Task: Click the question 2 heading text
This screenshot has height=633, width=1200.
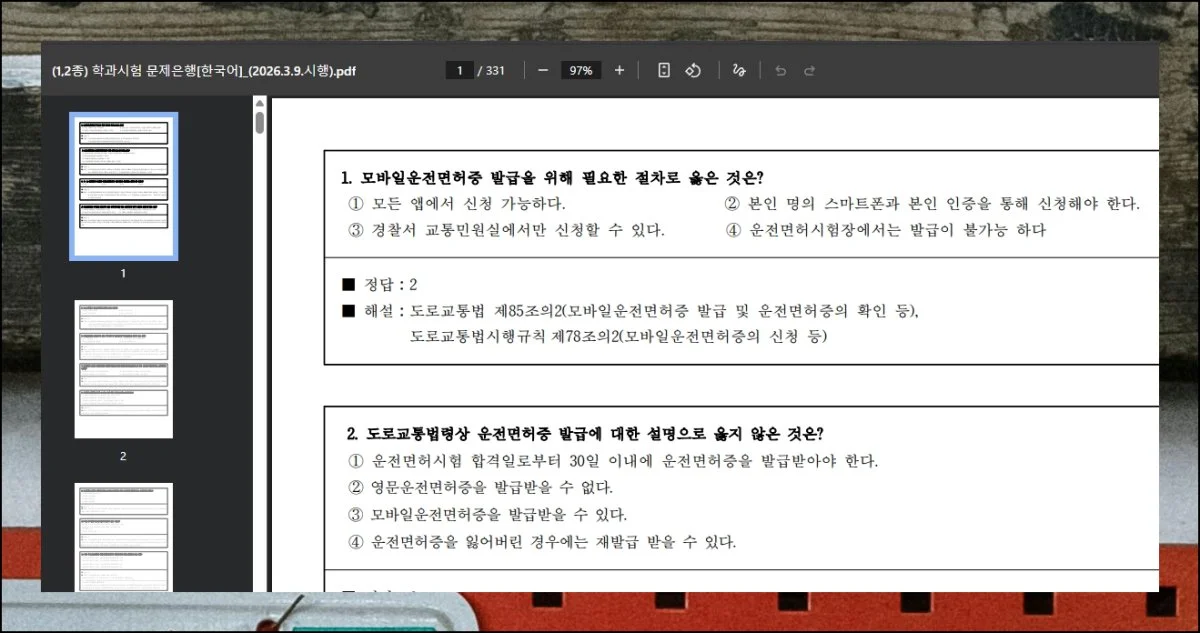Action: click(x=585, y=434)
